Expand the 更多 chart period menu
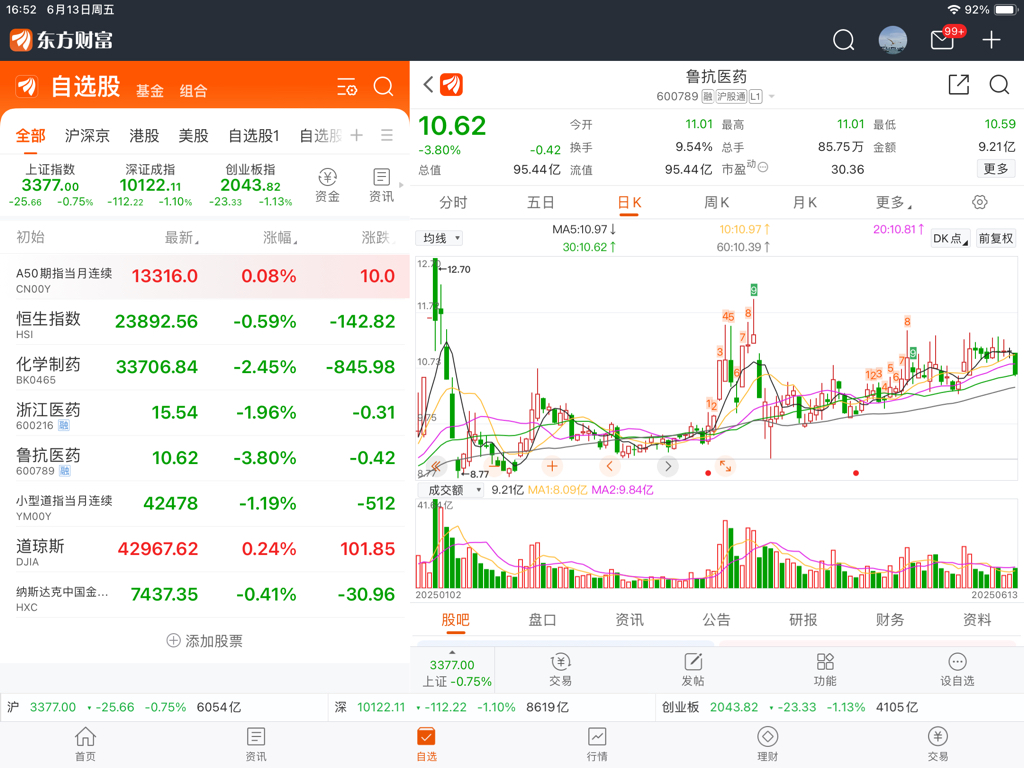This screenshot has width=1024, height=768. point(893,202)
